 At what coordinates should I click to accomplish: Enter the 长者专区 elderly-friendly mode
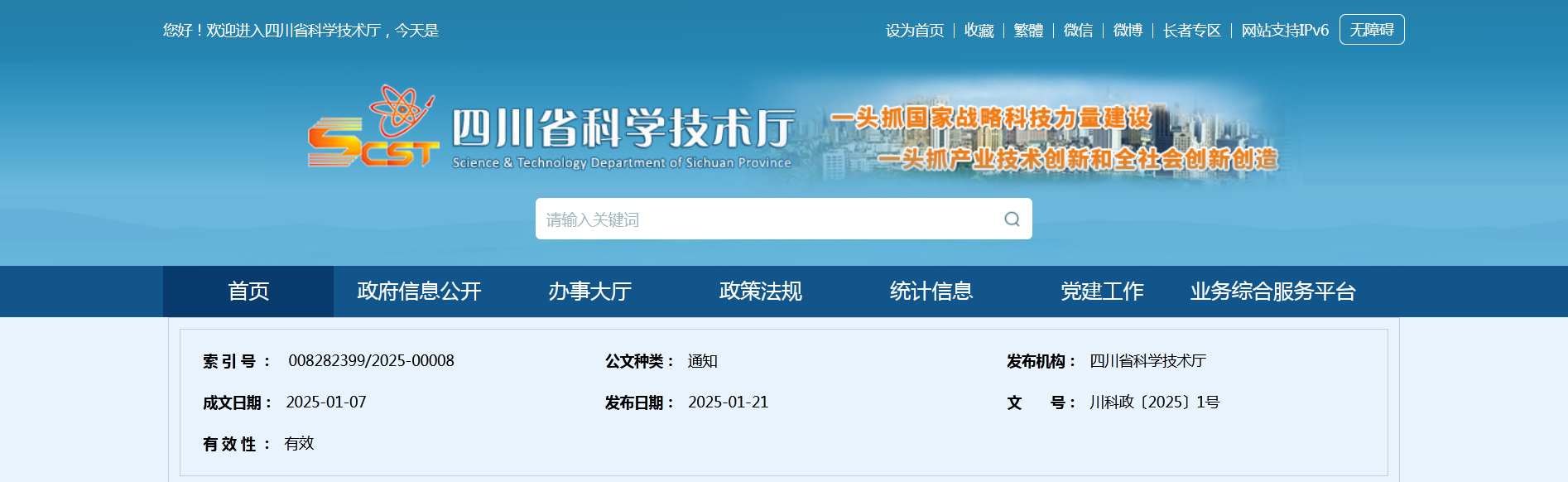coord(1191,31)
